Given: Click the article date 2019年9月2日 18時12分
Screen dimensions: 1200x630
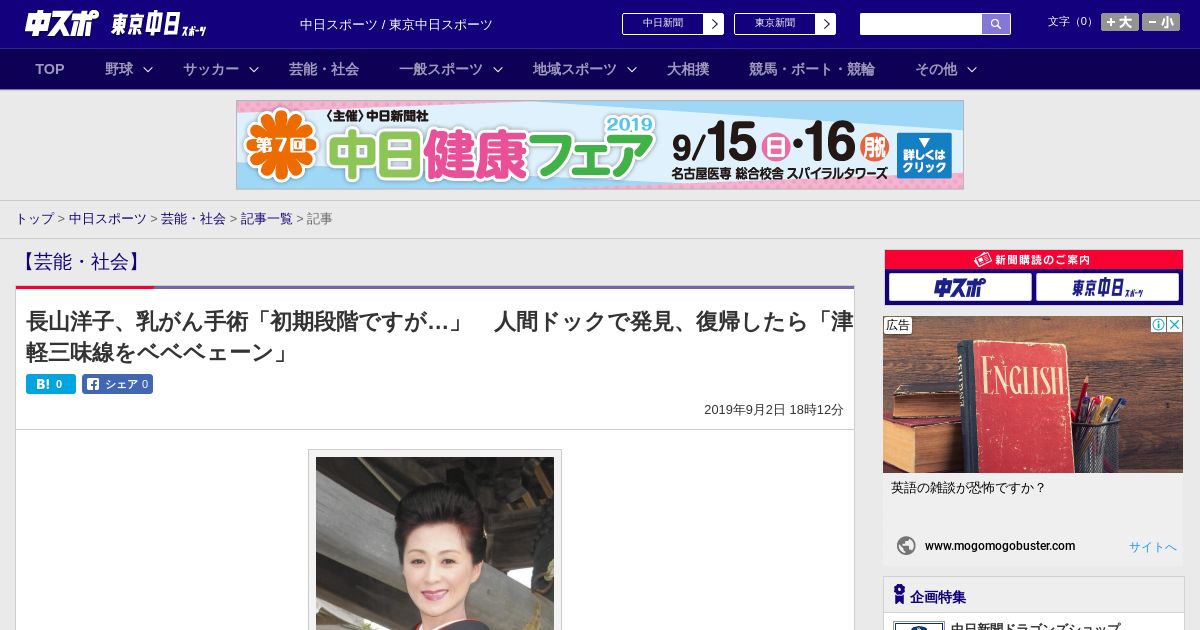Looking at the screenshot, I should [x=774, y=410].
